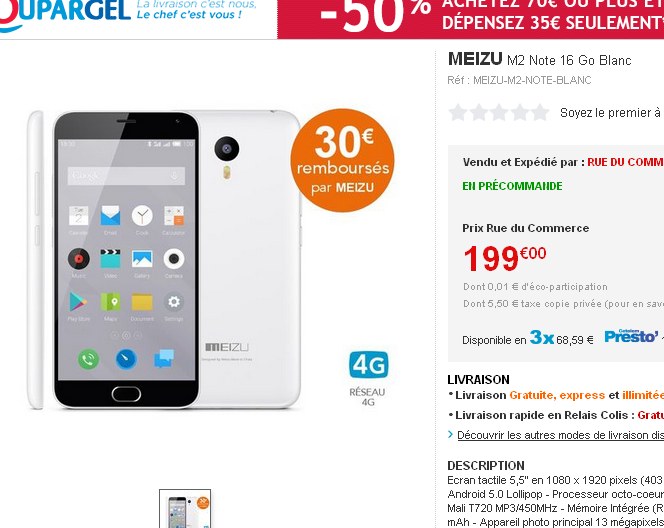Click the first rating star

click(457, 113)
